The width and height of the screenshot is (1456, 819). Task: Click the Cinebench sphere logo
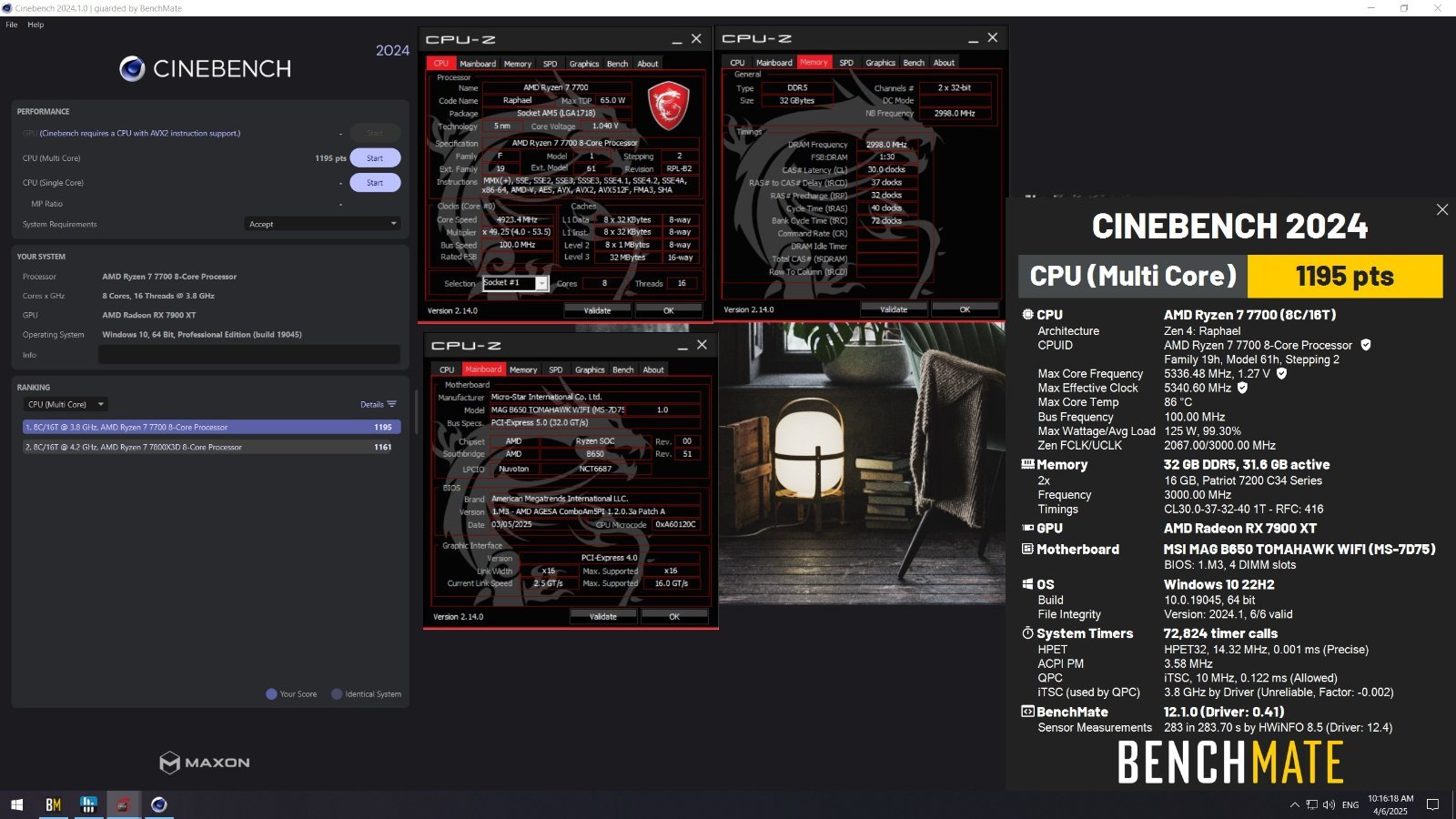click(132, 68)
